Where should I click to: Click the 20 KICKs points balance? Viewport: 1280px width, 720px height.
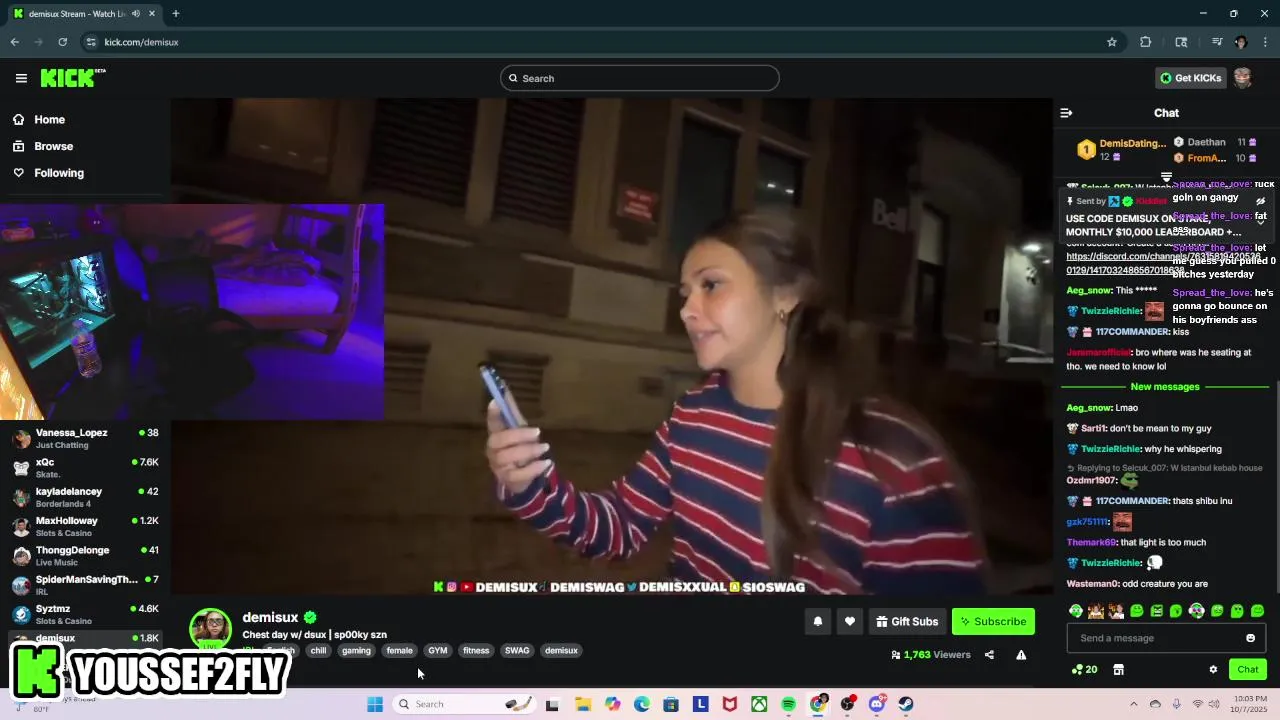point(1084,670)
